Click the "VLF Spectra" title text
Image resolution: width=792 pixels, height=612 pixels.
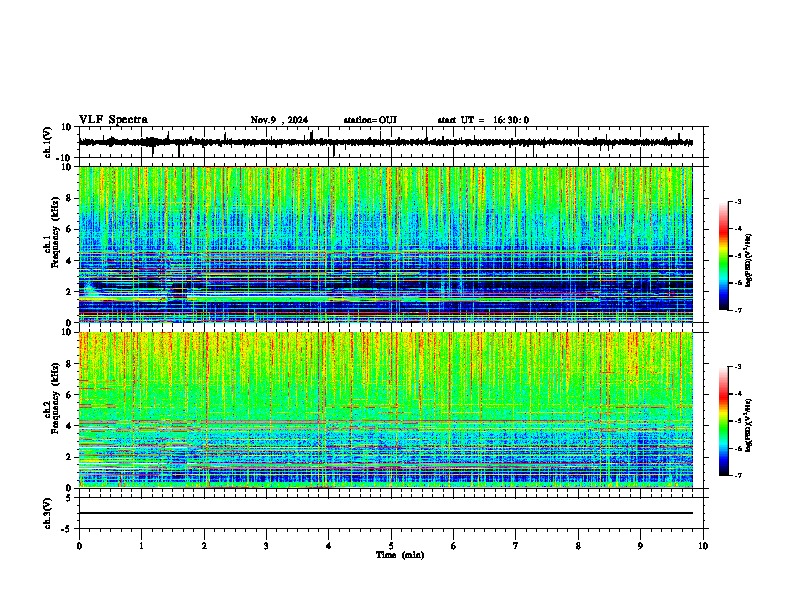click(113, 120)
